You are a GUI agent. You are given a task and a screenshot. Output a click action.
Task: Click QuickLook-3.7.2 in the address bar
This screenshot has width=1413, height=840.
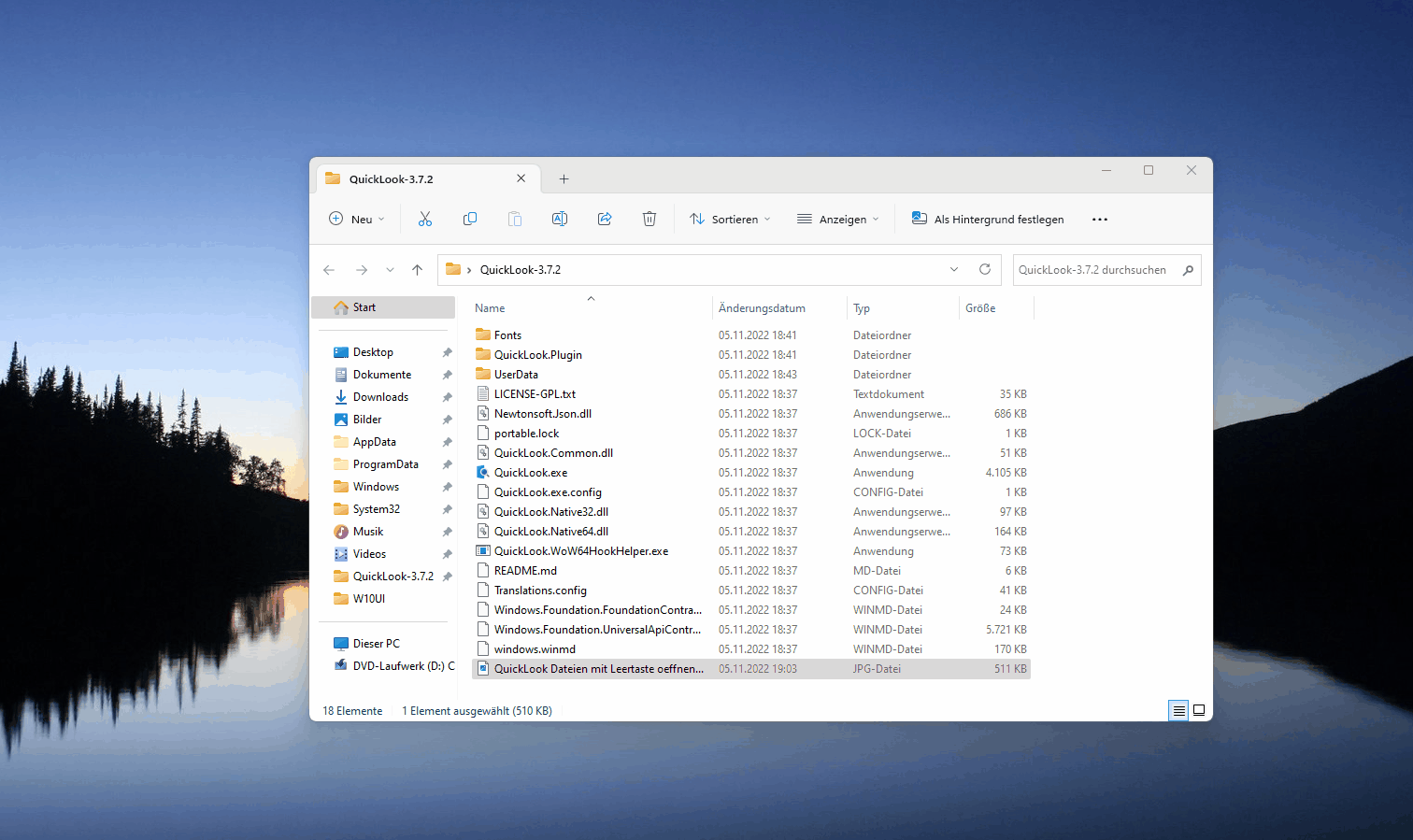coord(521,270)
